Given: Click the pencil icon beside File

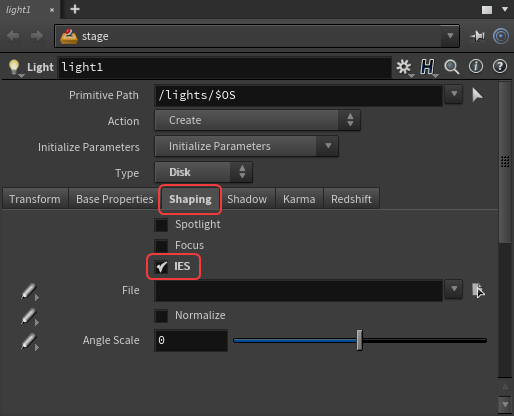Looking at the screenshot, I should tap(29, 291).
